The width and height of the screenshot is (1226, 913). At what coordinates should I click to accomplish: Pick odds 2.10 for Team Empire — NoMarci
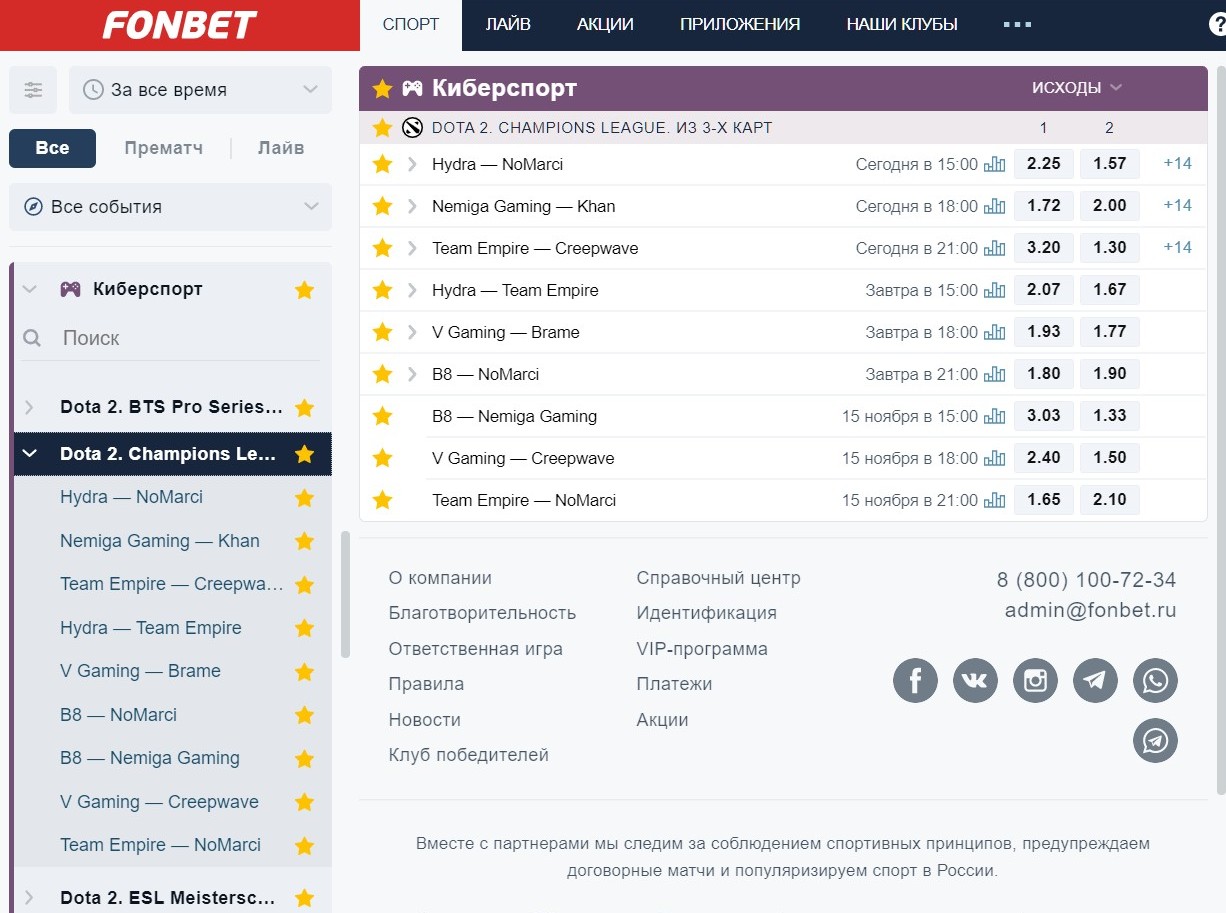pos(1110,500)
